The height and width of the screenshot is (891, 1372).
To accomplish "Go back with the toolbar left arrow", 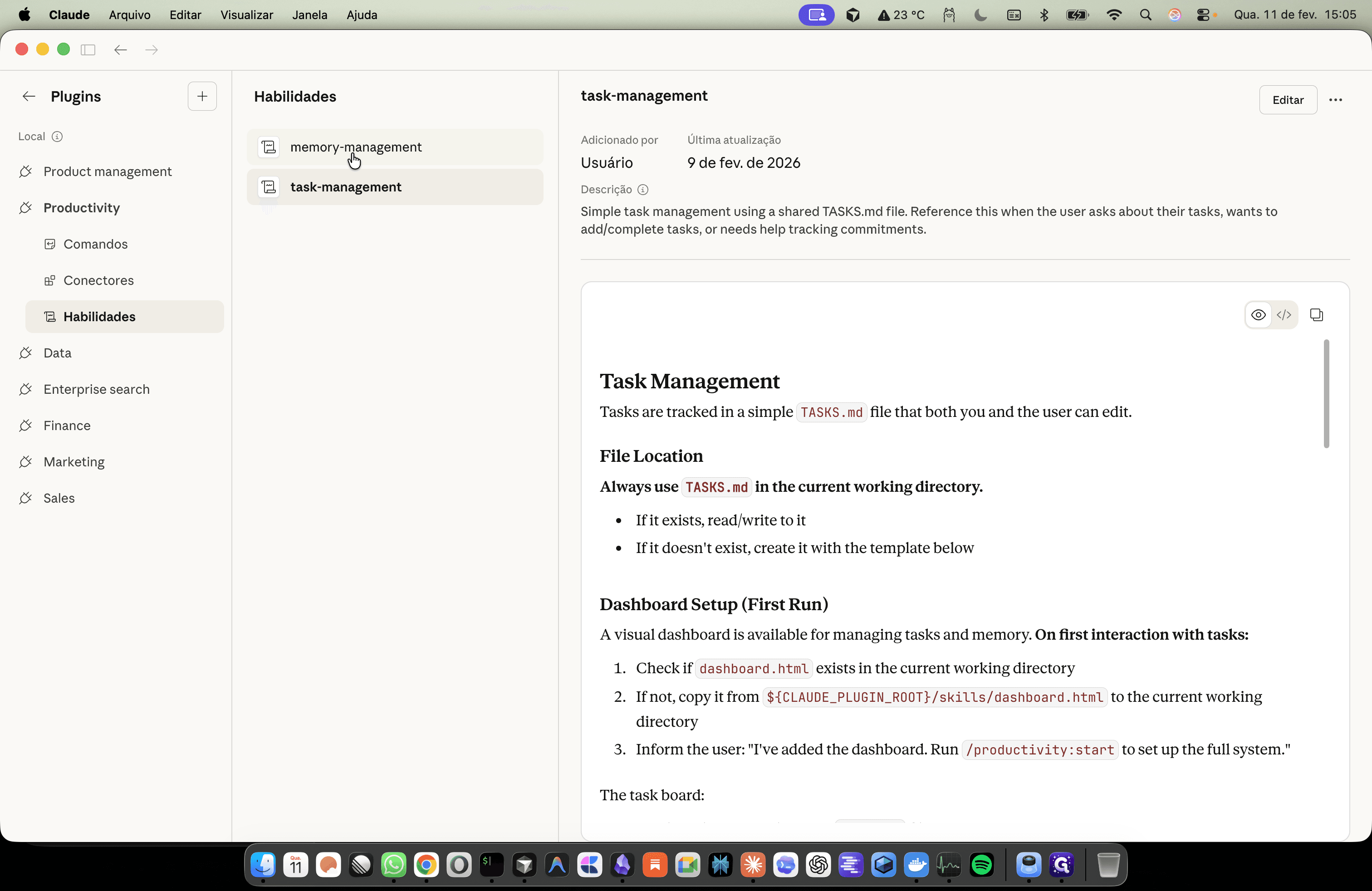I will [x=121, y=49].
